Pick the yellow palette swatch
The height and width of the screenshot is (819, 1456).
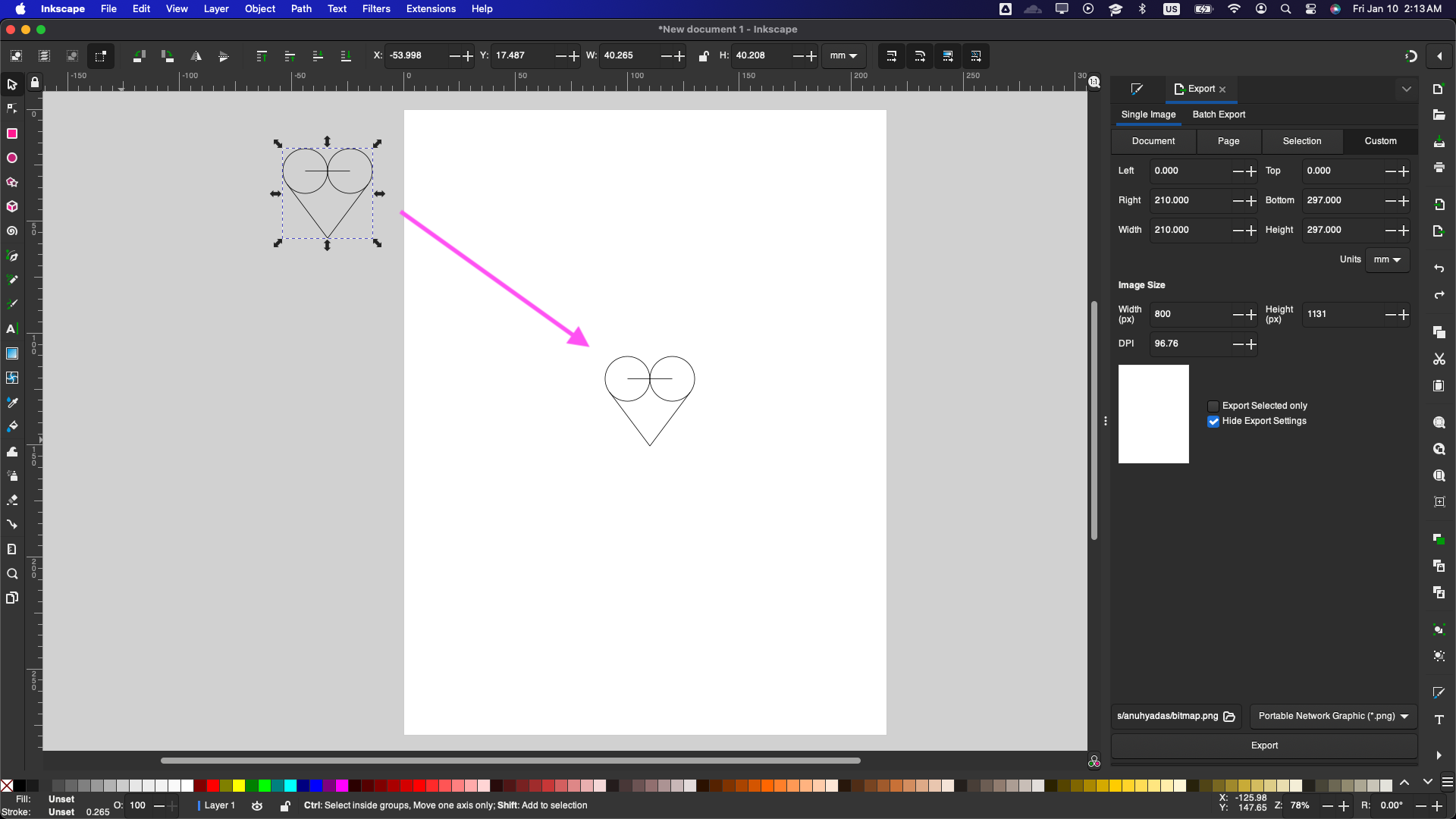click(x=239, y=786)
